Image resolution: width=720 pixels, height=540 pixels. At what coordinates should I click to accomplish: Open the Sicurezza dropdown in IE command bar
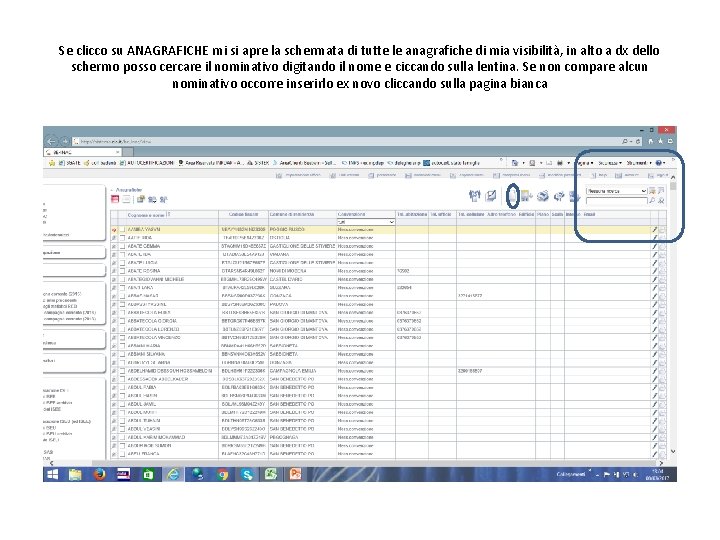(610, 163)
